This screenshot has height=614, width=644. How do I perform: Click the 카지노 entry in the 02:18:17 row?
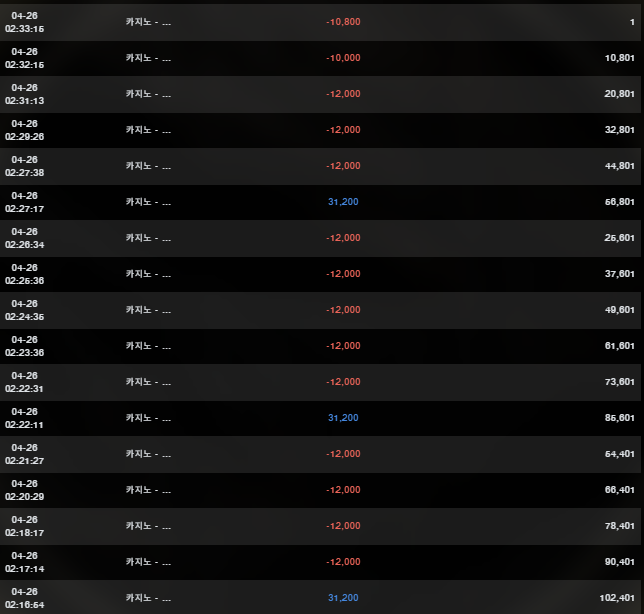tap(148, 526)
